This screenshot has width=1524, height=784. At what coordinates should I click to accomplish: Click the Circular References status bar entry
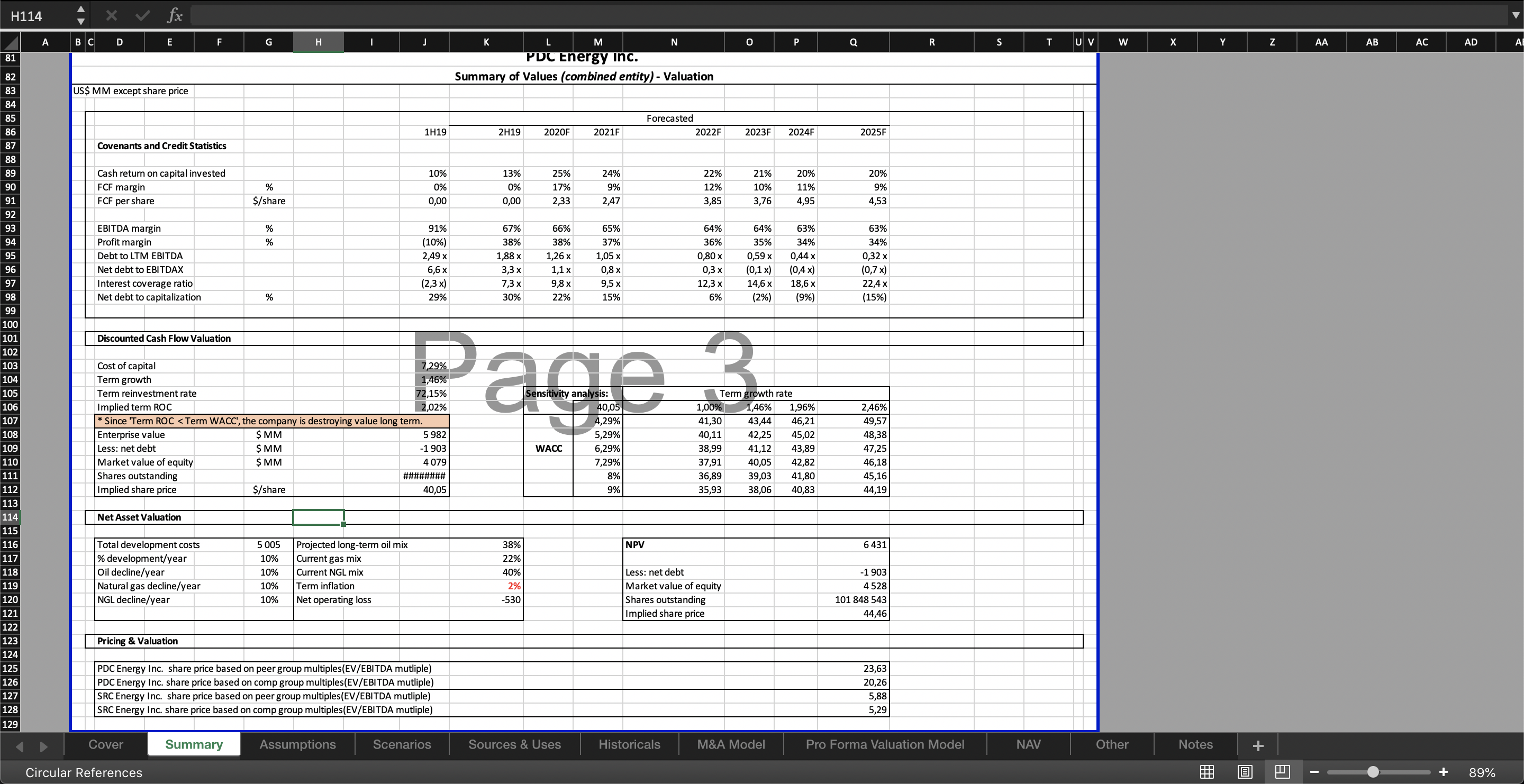pyautogui.click(x=84, y=773)
